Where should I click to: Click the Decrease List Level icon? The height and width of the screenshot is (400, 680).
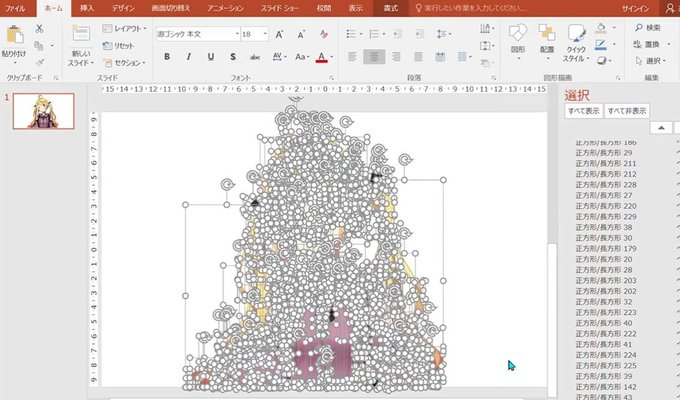tap(397, 34)
